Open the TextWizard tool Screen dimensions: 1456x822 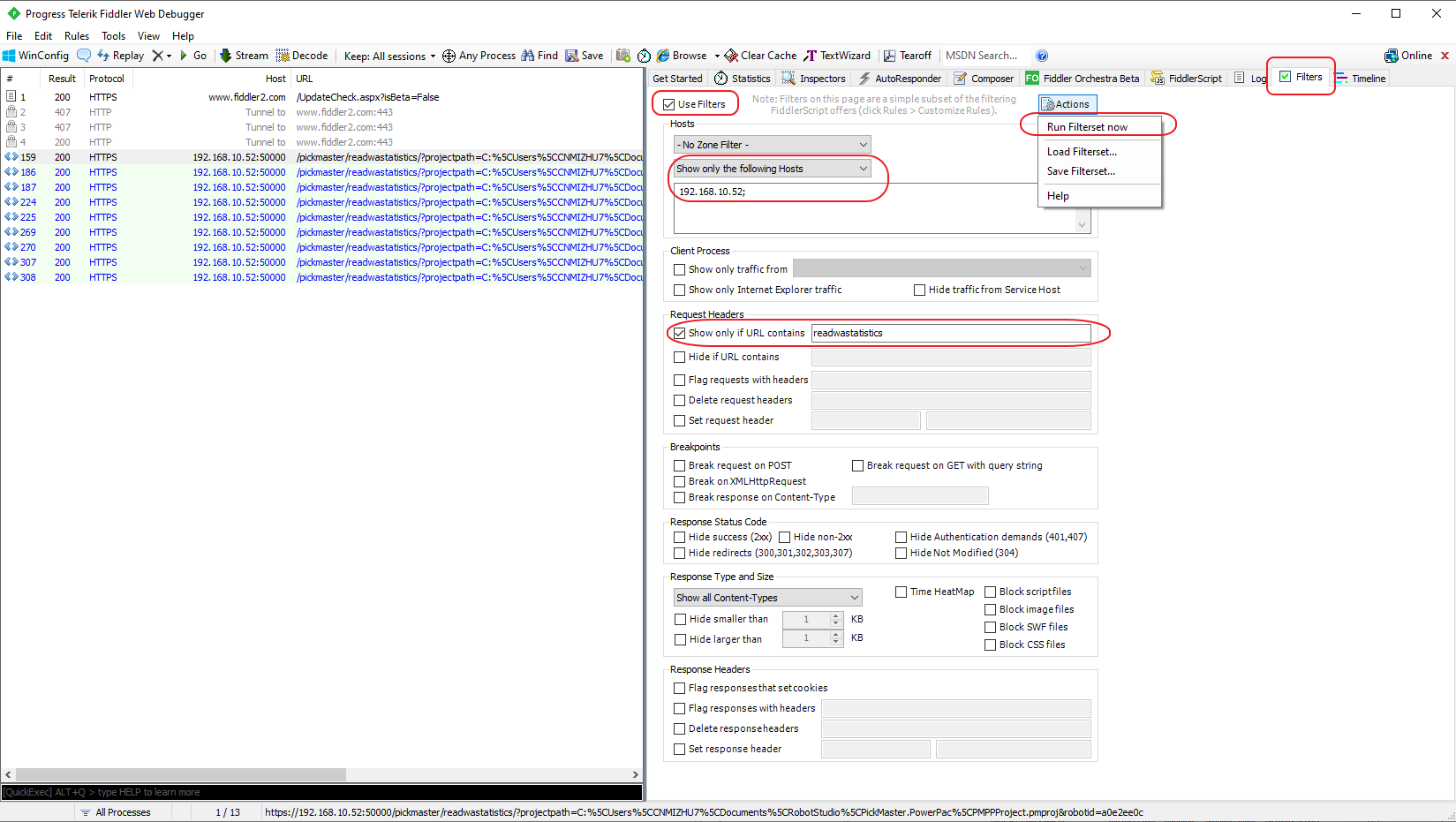point(837,56)
